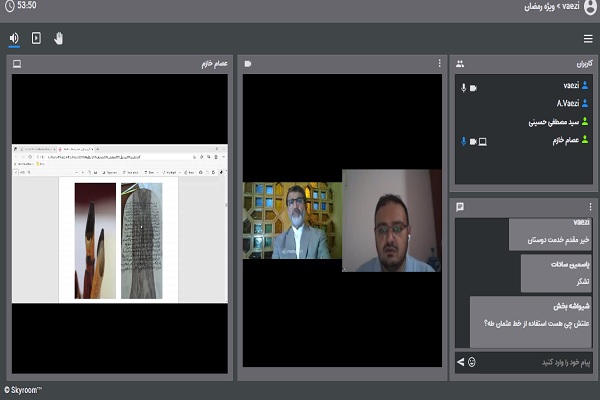Viewport: 600px width, 400px height.
Task: Toggle the speaker sound icon
Action: point(15,38)
